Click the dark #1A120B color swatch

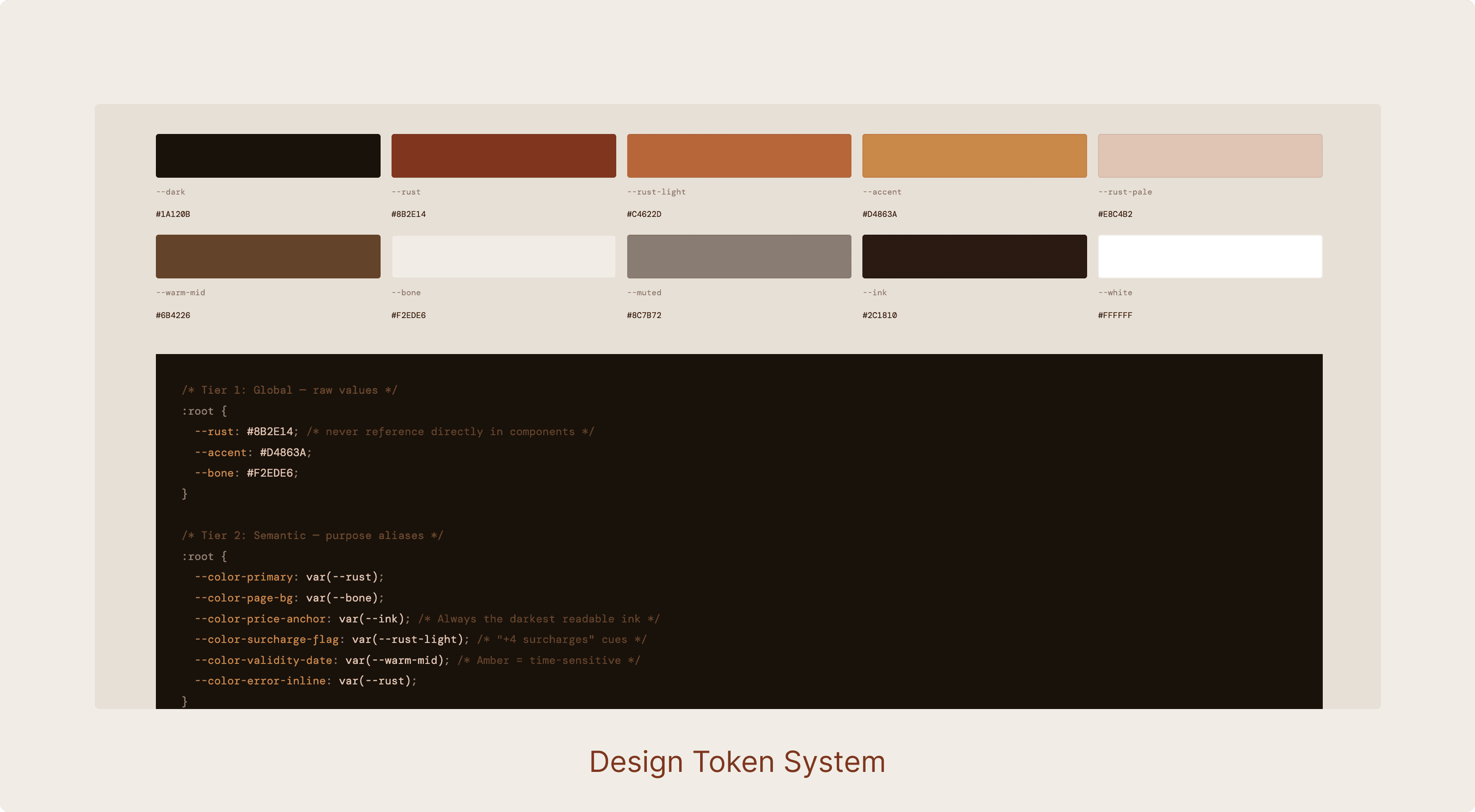click(268, 156)
